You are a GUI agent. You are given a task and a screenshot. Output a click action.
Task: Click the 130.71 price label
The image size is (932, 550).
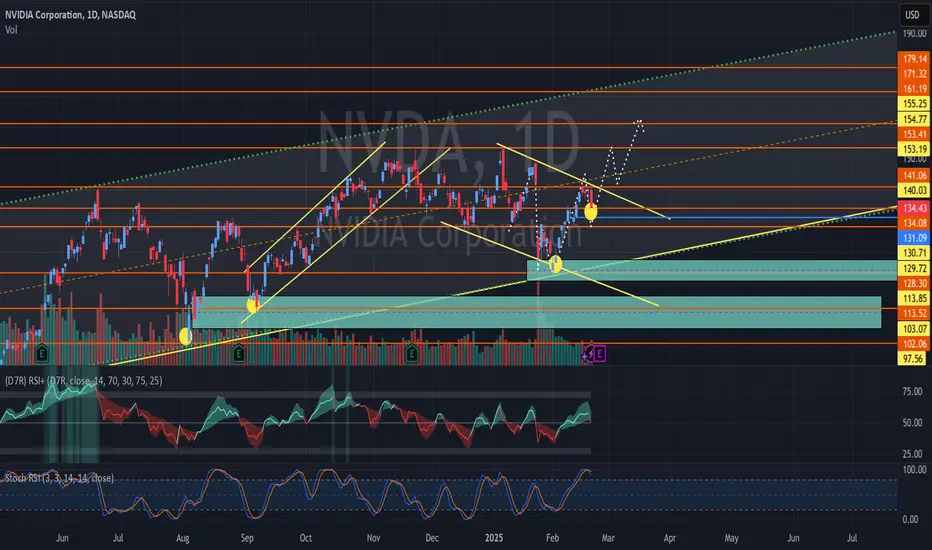(914, 253)
